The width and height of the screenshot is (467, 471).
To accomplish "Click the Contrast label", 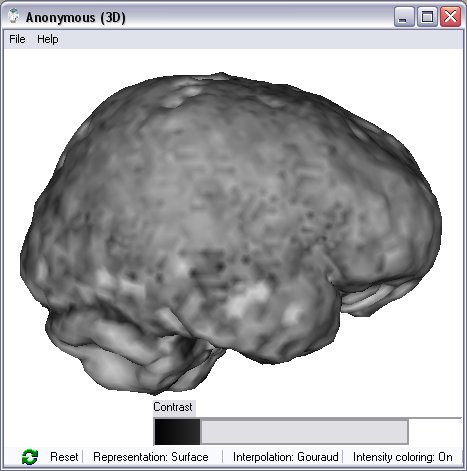I will pyautogui.click(x=173, y=407).
